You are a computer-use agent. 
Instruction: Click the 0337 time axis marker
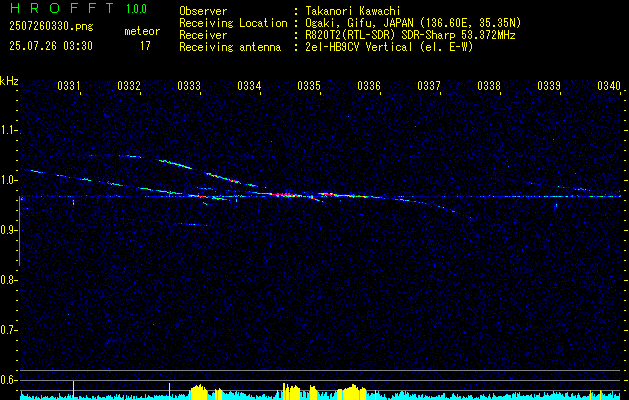(x=429, y=86)
